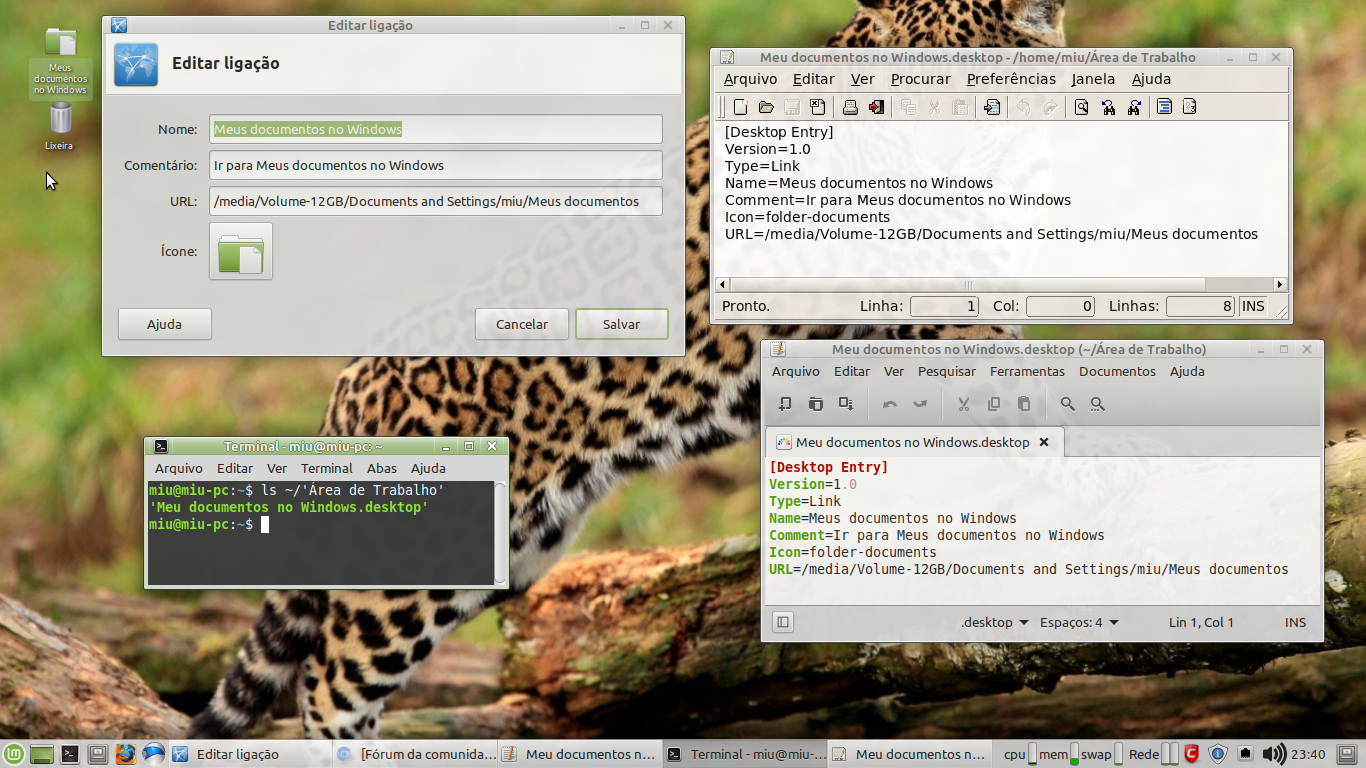Open the Abas menu in the terminal
The image size is (1366, 768).
[381, 468]
